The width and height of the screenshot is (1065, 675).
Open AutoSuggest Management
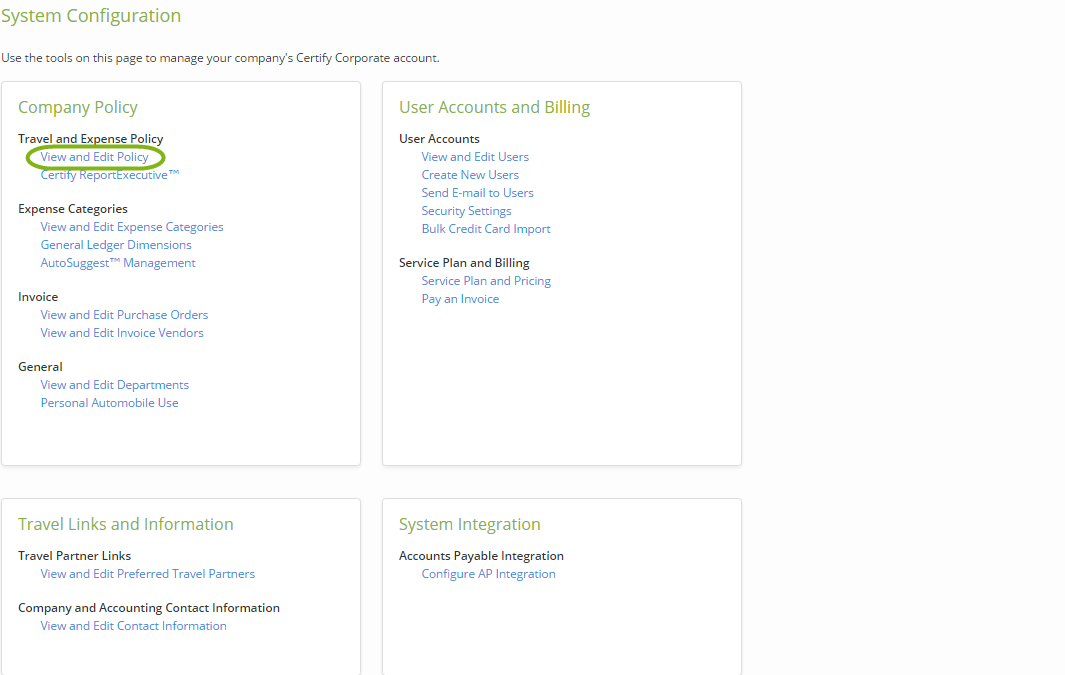(116, 262)
